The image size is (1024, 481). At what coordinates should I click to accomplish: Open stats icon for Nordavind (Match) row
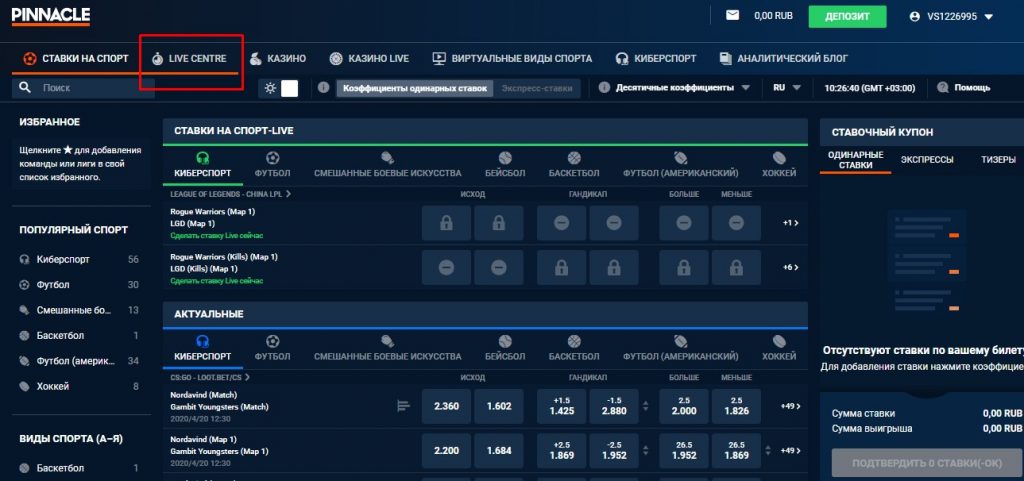pos(404,405)
